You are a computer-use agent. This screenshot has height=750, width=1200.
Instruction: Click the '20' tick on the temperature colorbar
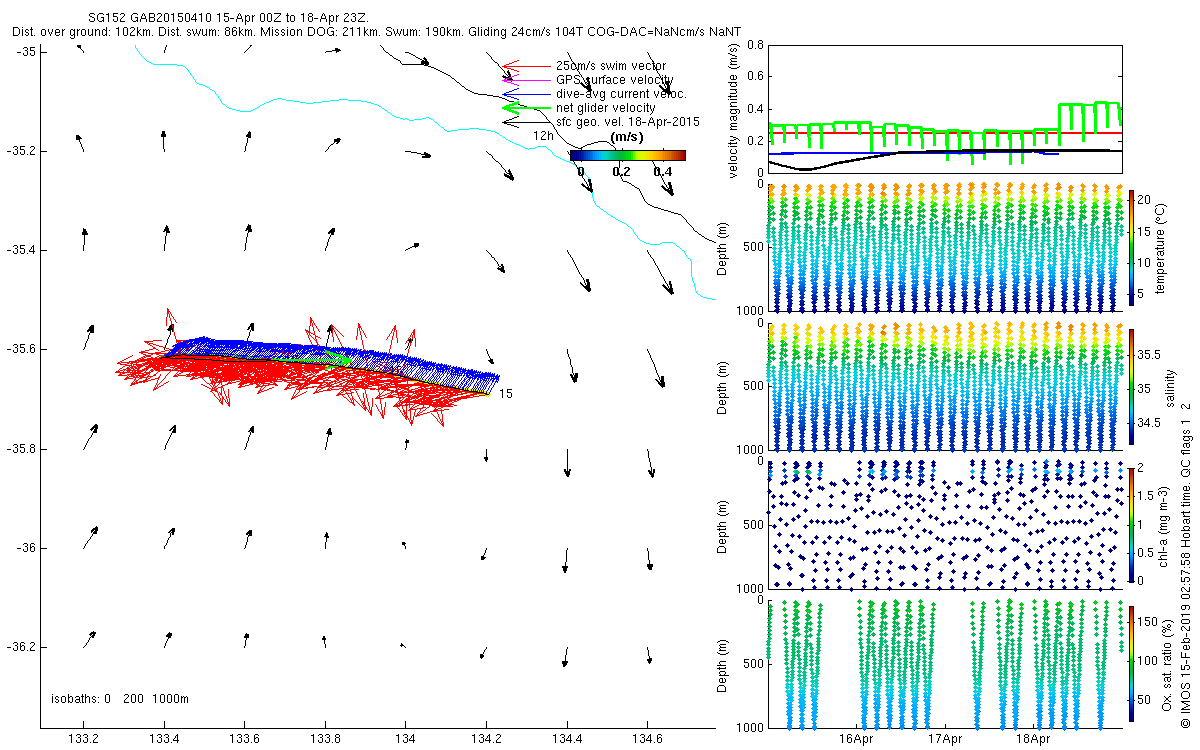pyautogui.click(x=1146, y=199)
